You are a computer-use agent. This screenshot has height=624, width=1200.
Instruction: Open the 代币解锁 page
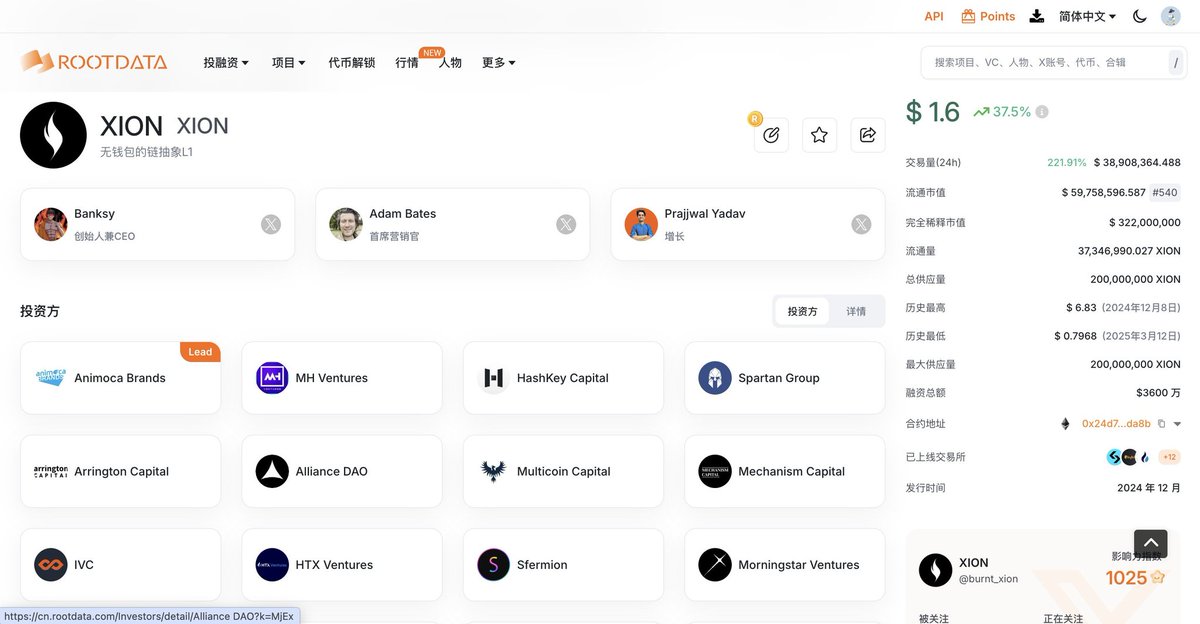(352, 62)
